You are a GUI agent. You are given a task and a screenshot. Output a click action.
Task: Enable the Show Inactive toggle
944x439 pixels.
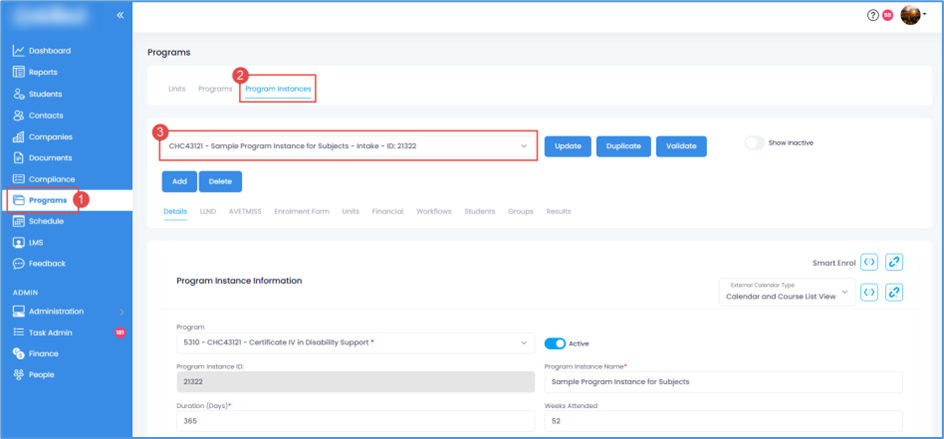coord(754,143)
